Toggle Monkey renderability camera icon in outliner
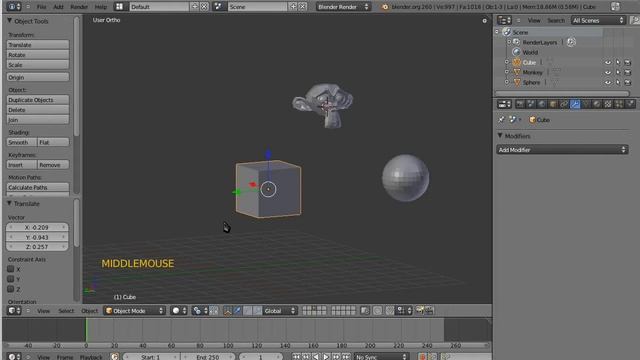640x360 pixels. [x=628, y=72]
